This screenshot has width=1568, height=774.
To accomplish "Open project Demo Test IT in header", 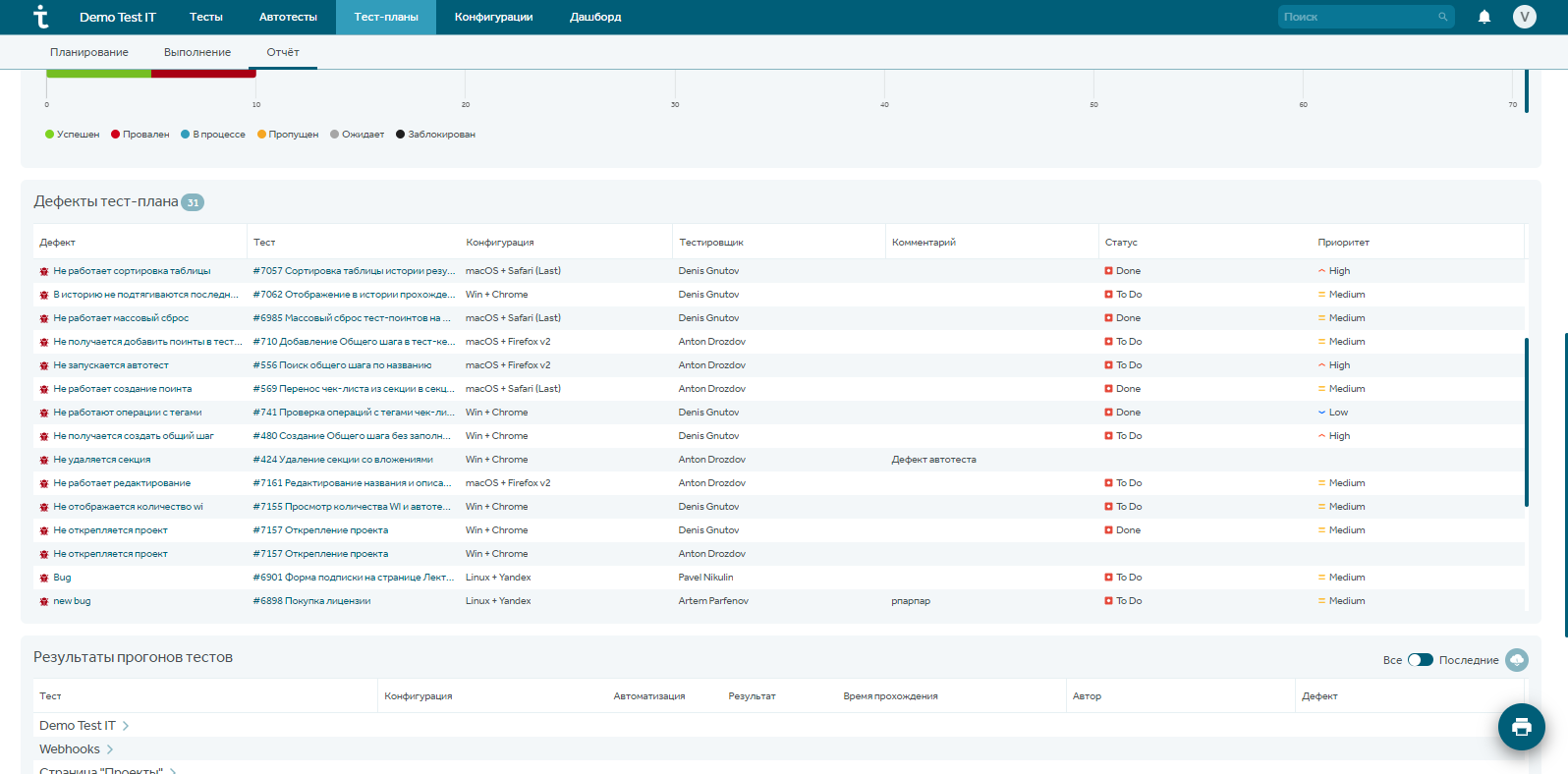I will coord(118,17).
